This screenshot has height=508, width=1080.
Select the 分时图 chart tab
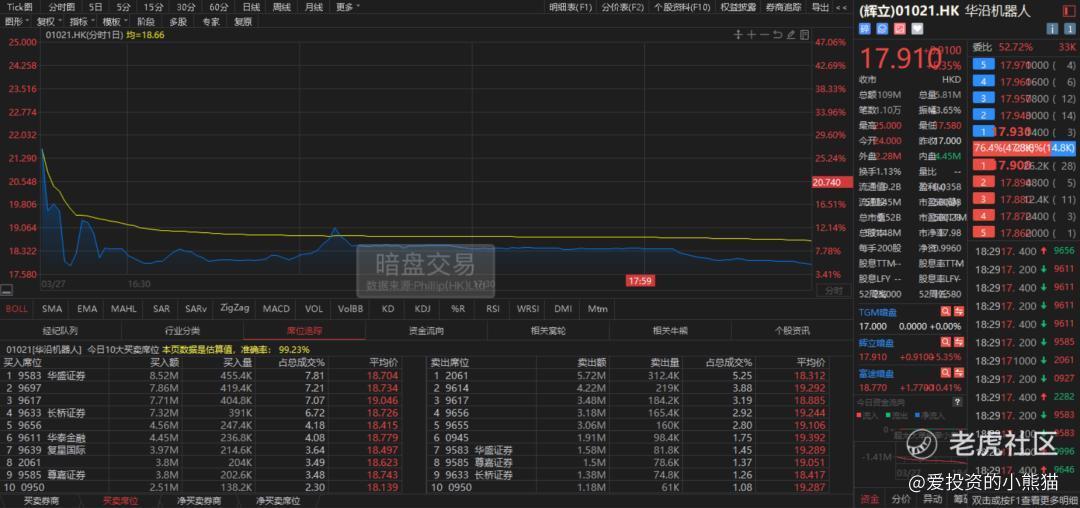click(x=61, y=7)
